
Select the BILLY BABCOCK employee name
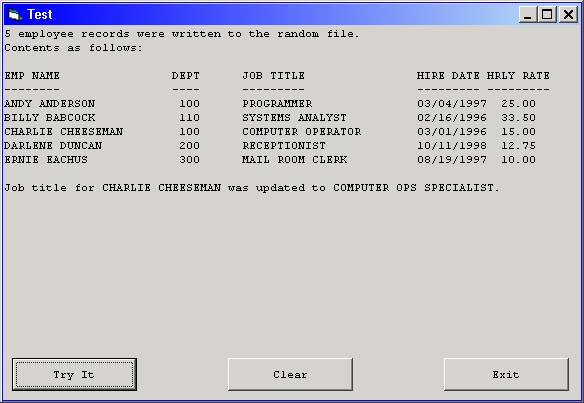(50, 118)
